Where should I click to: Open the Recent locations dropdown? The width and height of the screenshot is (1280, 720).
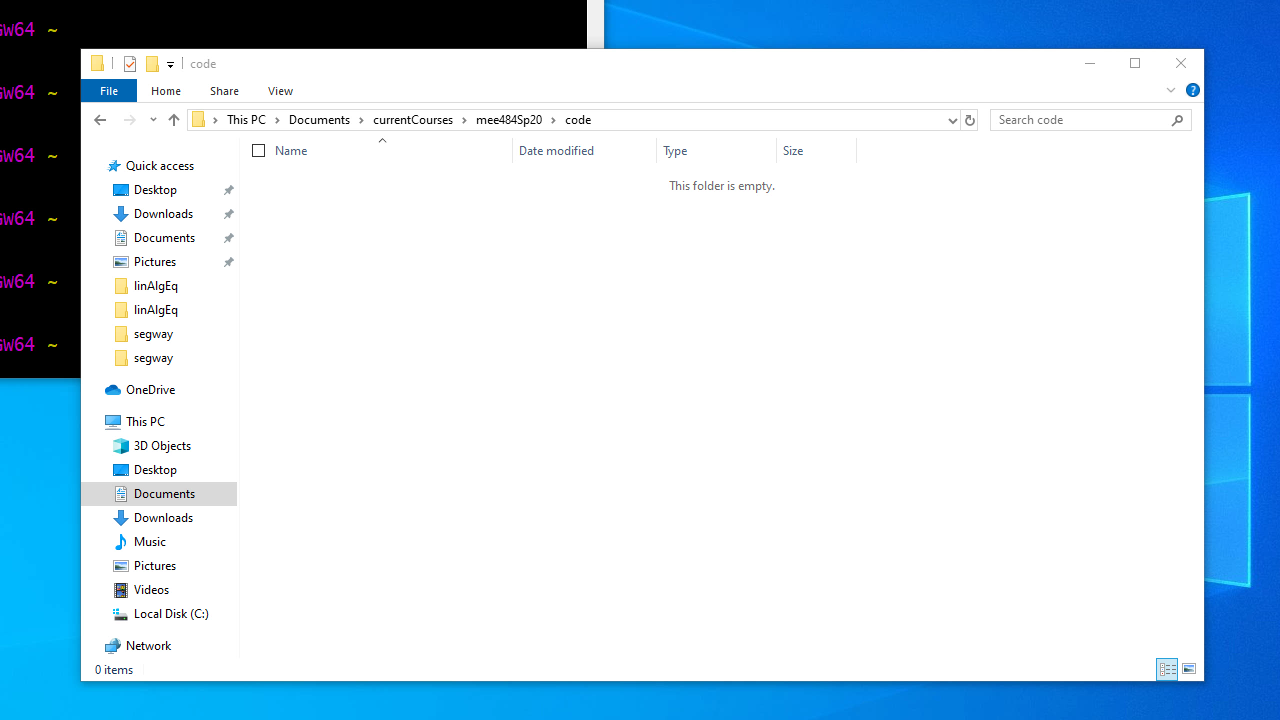click(153, 120)
